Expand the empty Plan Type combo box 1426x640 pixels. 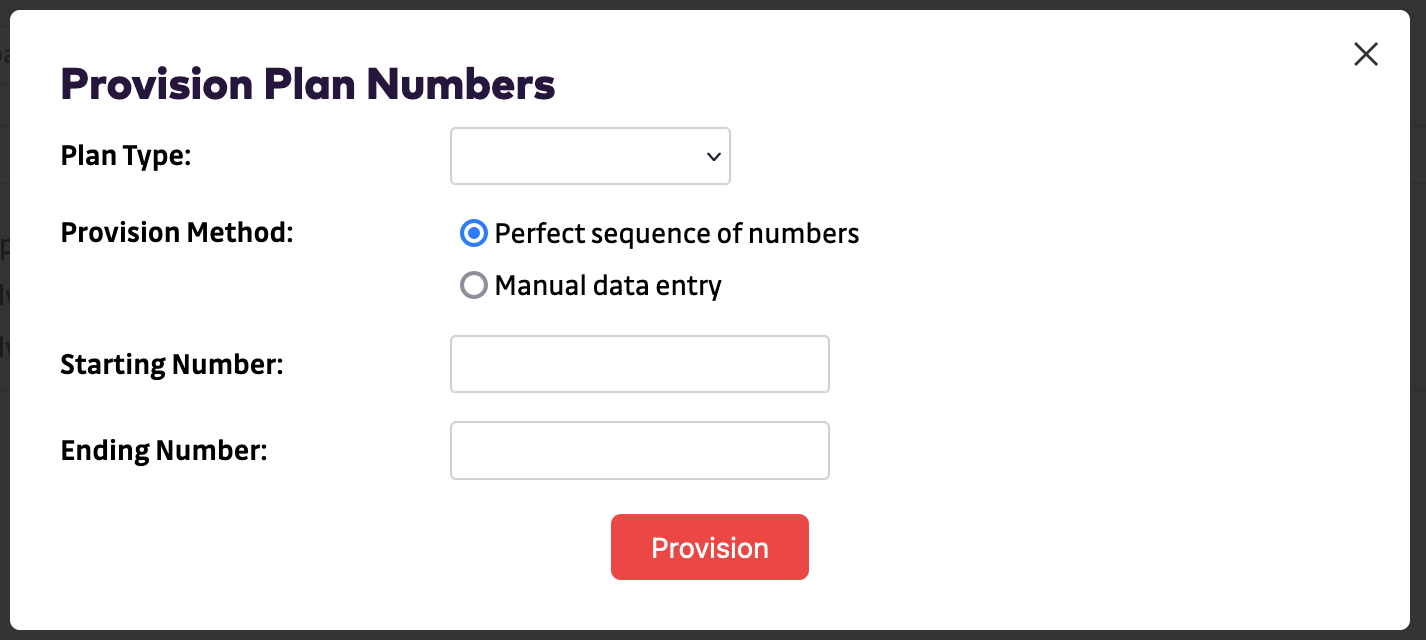pos(590,156)
